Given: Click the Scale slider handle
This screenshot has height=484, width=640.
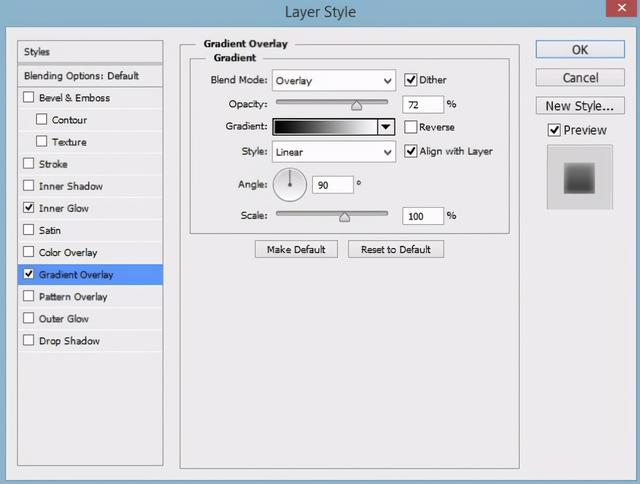Looking at the screenshot, I should (x=344, y=217).
